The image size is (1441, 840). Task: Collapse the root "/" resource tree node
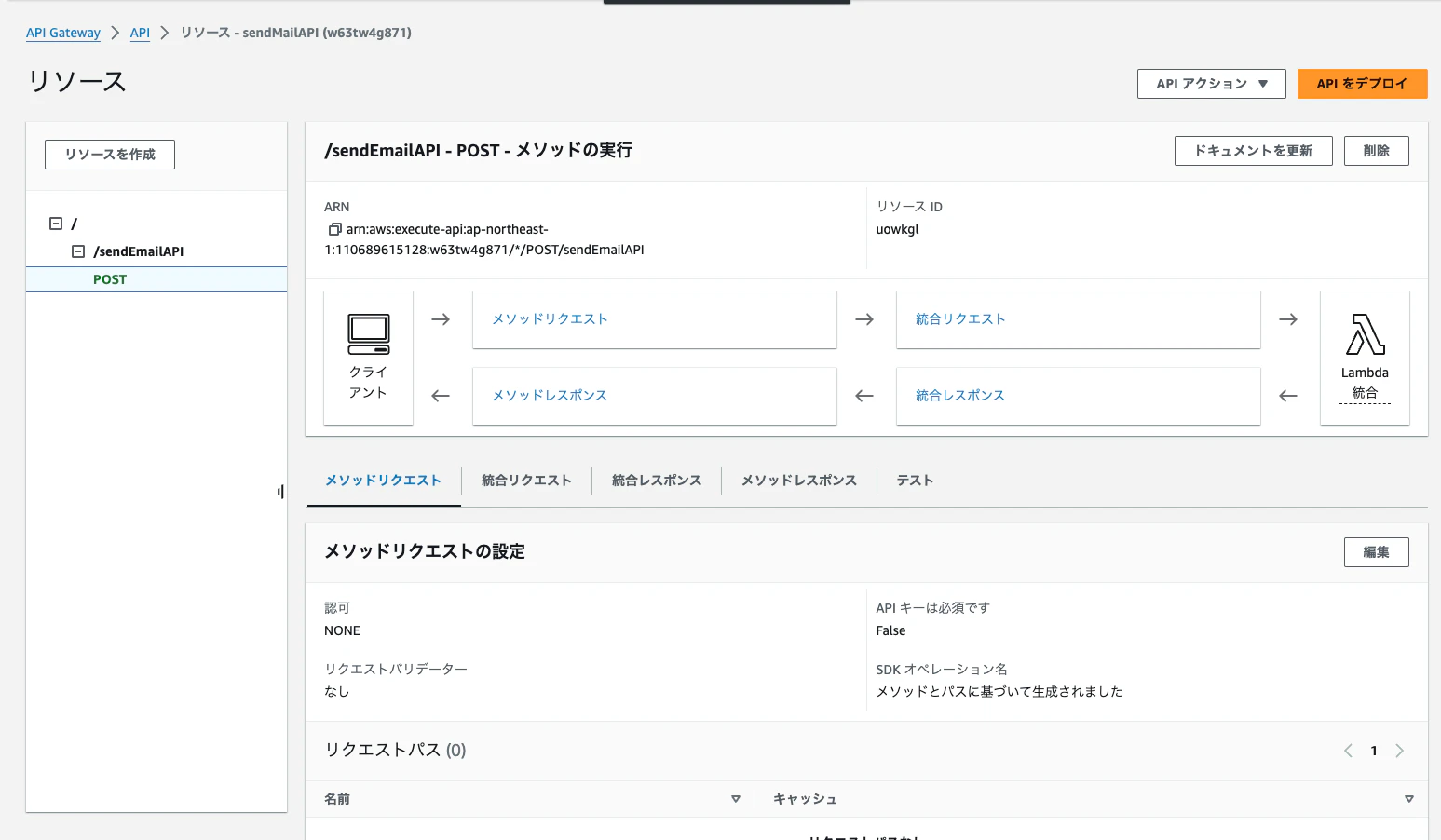(x=56, y=224)
